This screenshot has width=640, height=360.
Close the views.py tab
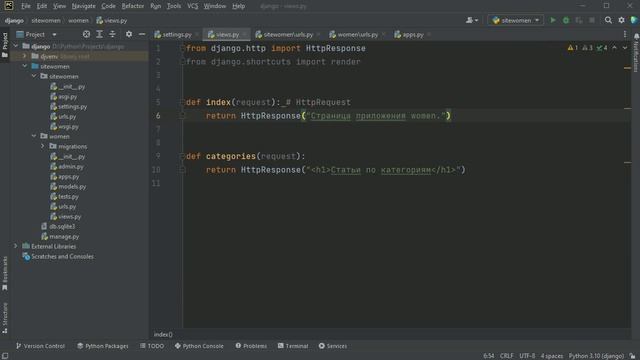tap(244, 35)
